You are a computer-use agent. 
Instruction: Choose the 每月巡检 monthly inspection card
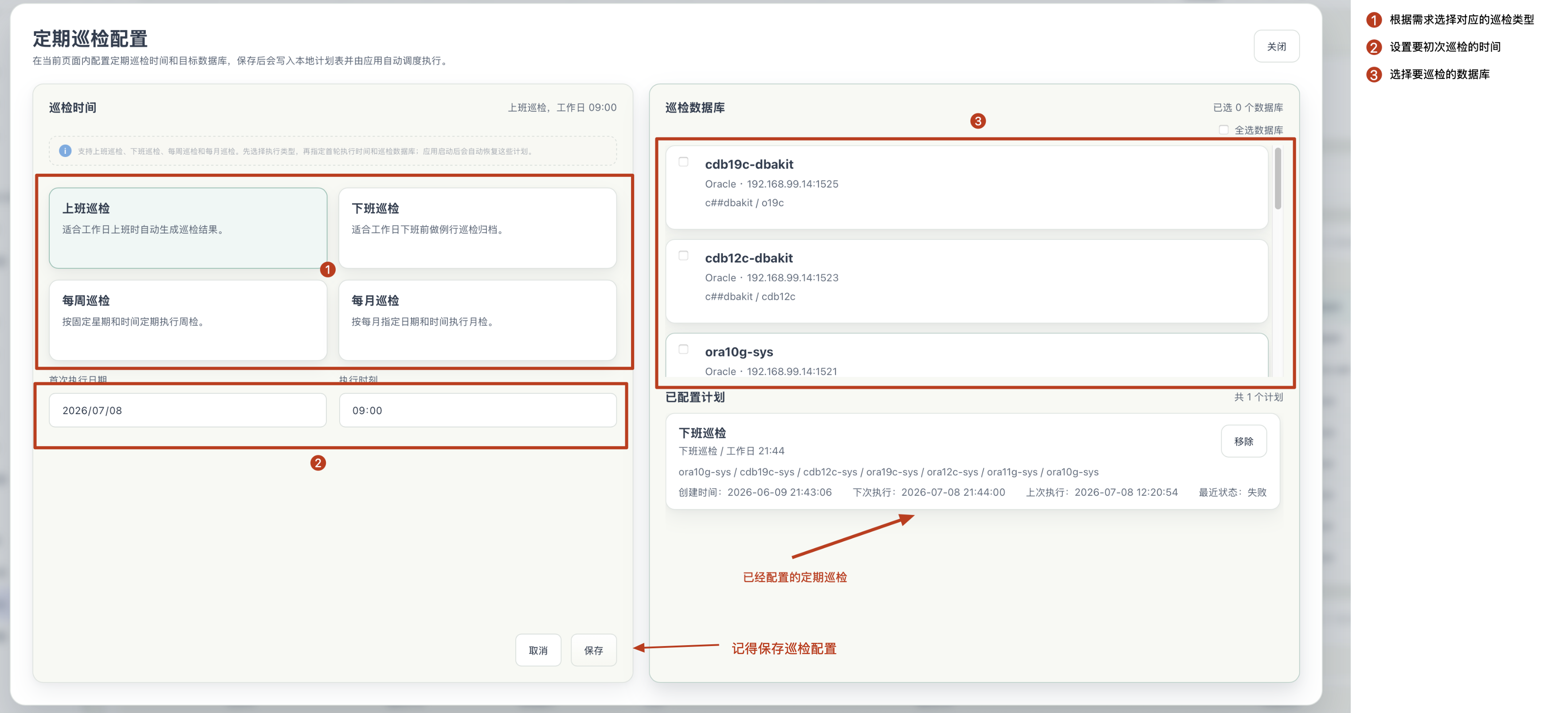point(477,320)
